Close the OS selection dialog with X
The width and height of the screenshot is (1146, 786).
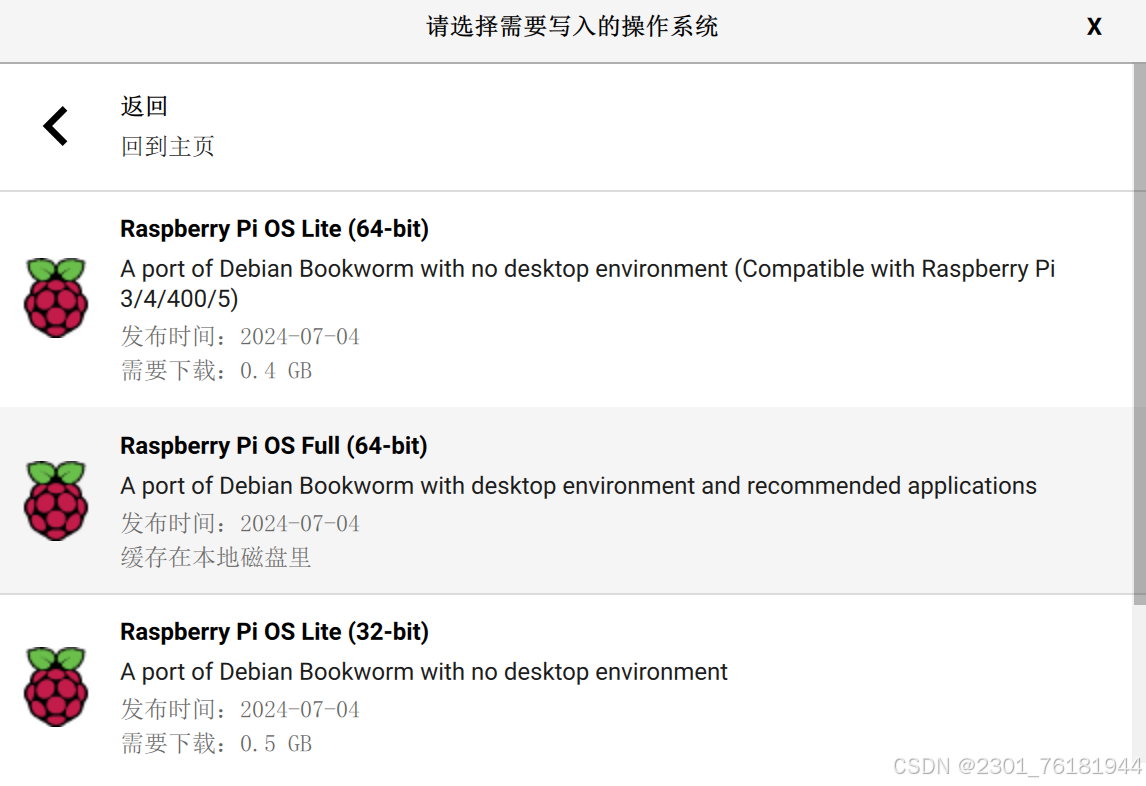coord(1094,27)
